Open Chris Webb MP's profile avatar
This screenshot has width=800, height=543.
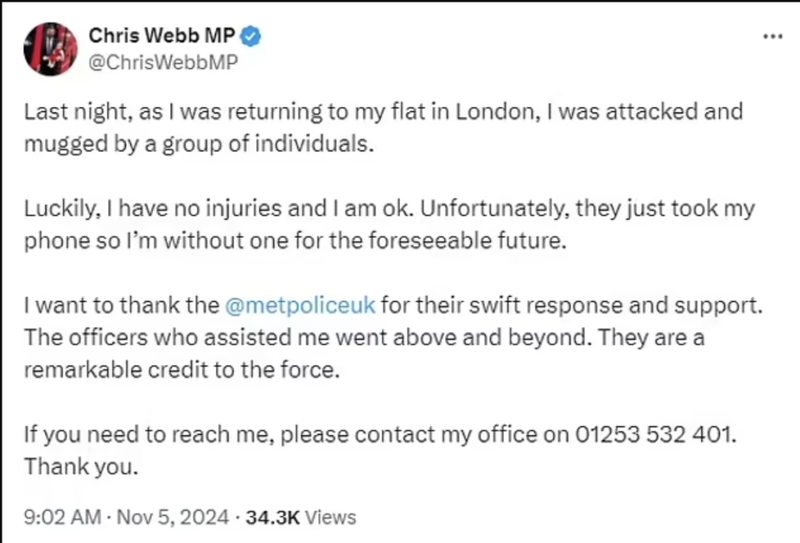(x=49, y=48)
